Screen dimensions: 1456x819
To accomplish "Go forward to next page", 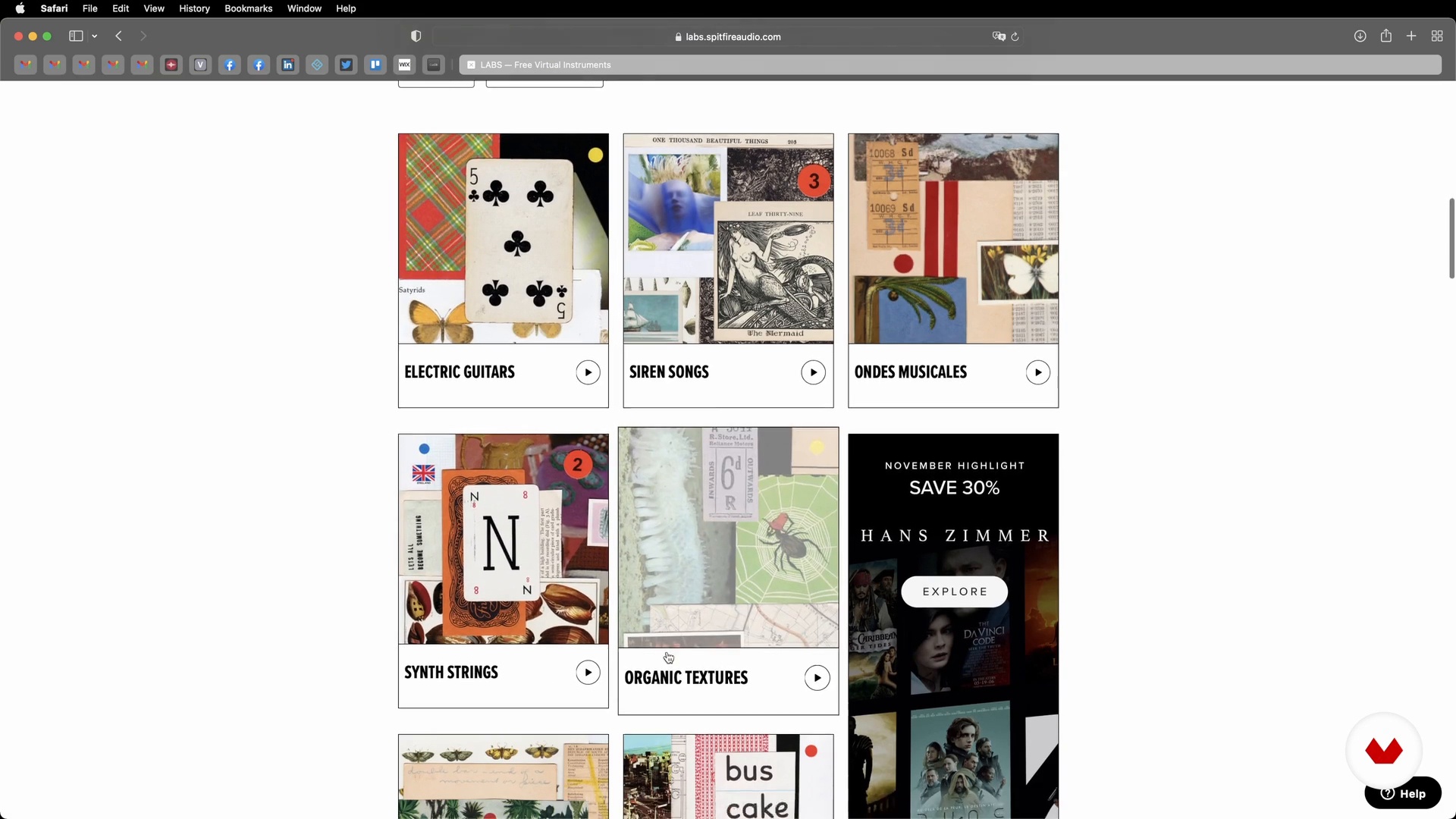I will (x=143, y=36).
